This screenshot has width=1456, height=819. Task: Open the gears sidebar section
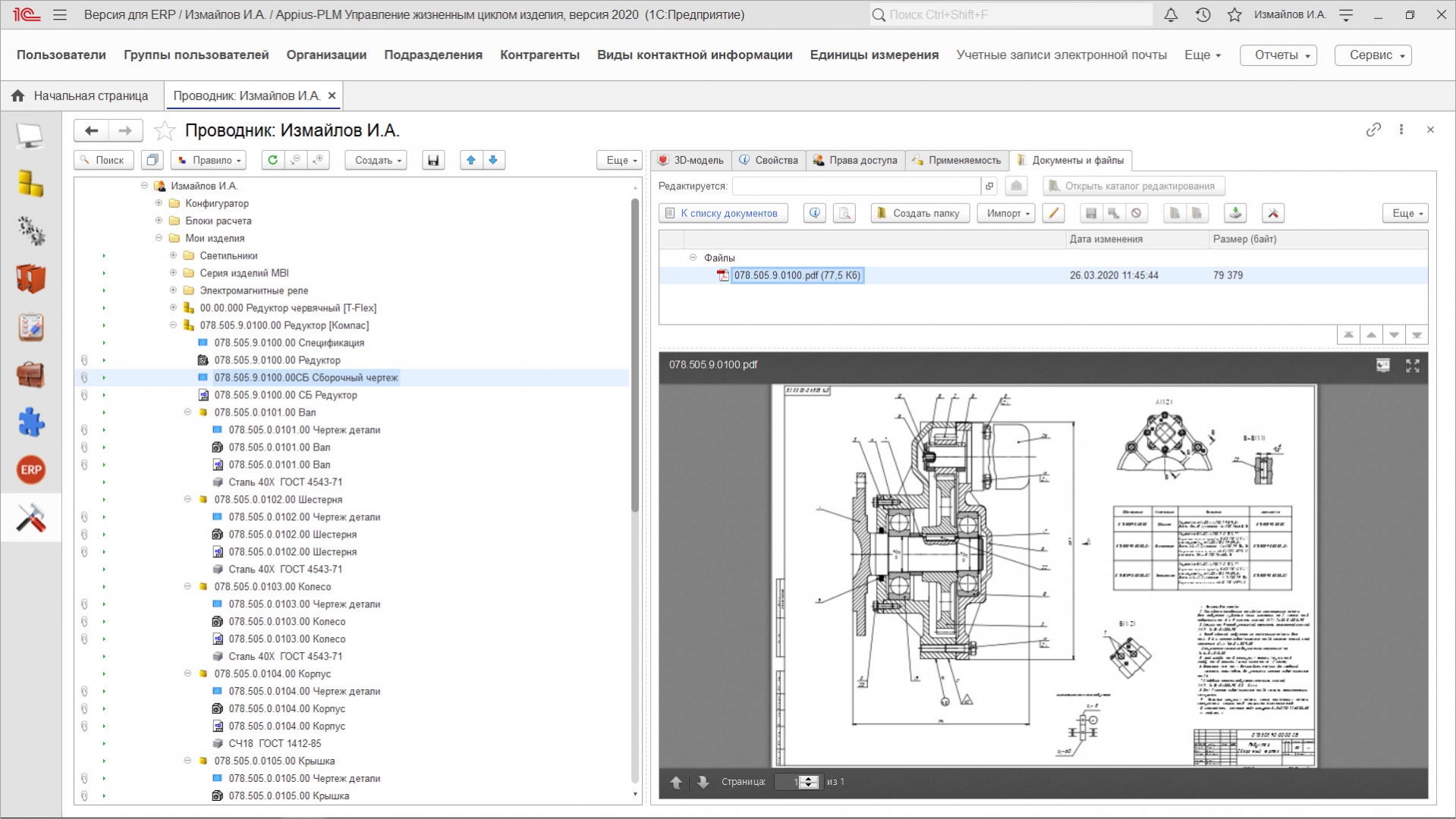click(30, 231)
